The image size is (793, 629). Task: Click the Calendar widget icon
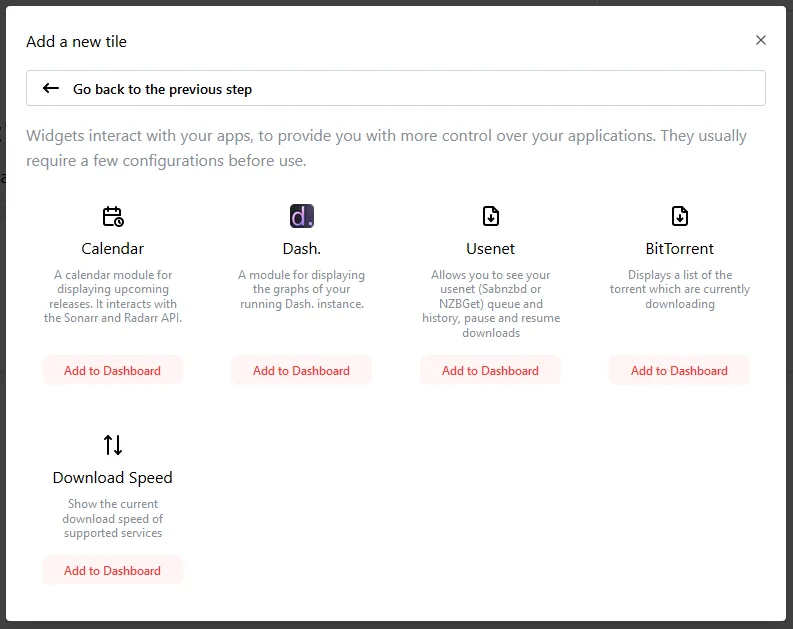click(x=113, y=216)
